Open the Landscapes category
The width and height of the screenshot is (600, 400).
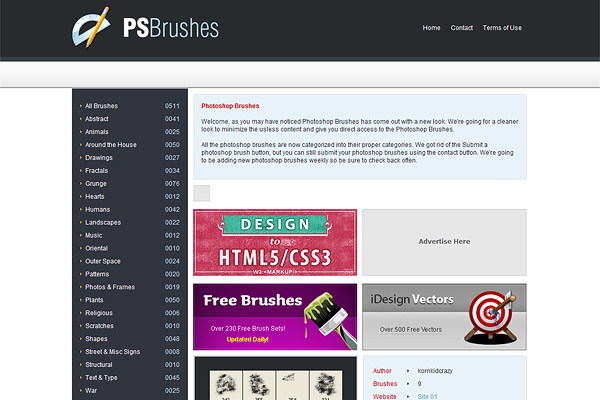103,222
